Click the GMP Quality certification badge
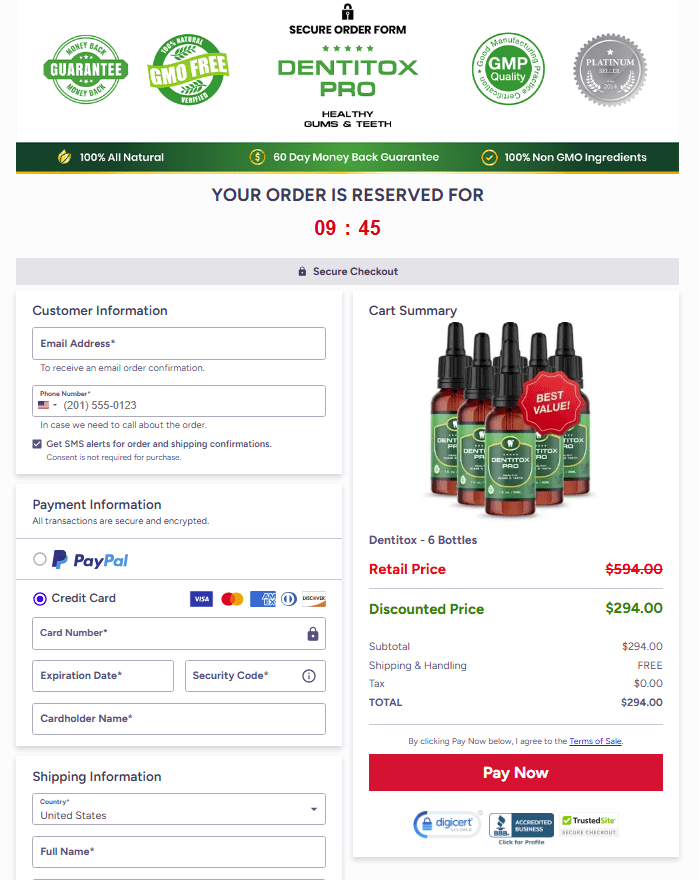Viewport: 699px width, 880px height. (x=508, y=68)
